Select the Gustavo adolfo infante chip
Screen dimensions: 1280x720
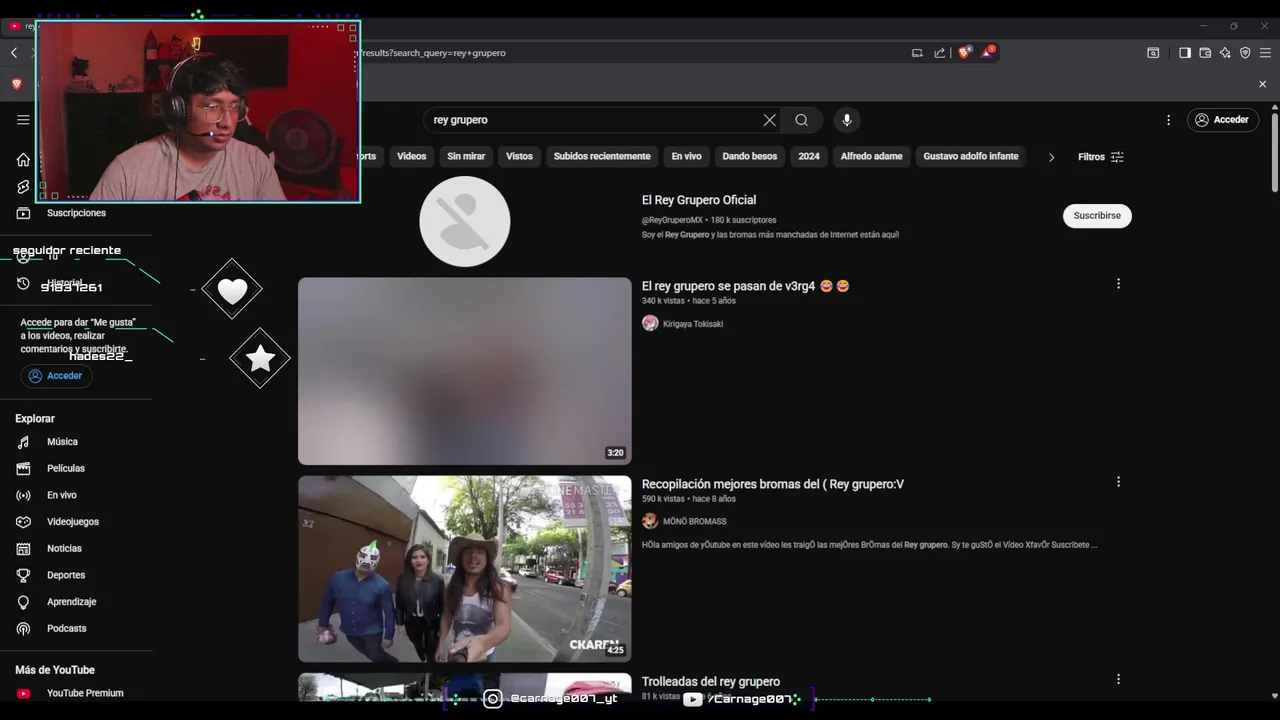click(971, 156)
